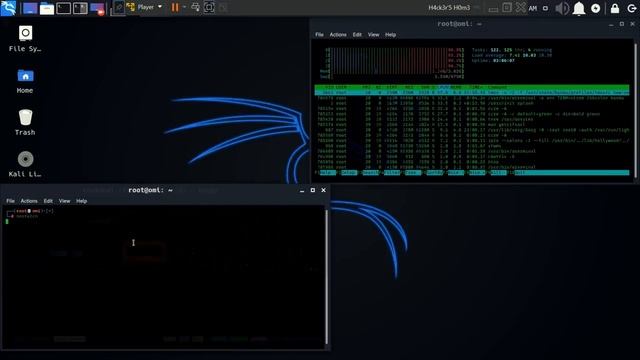Click the htop green column header row
The width and height of the screenshot is (640, 360).
coord(472,87)
